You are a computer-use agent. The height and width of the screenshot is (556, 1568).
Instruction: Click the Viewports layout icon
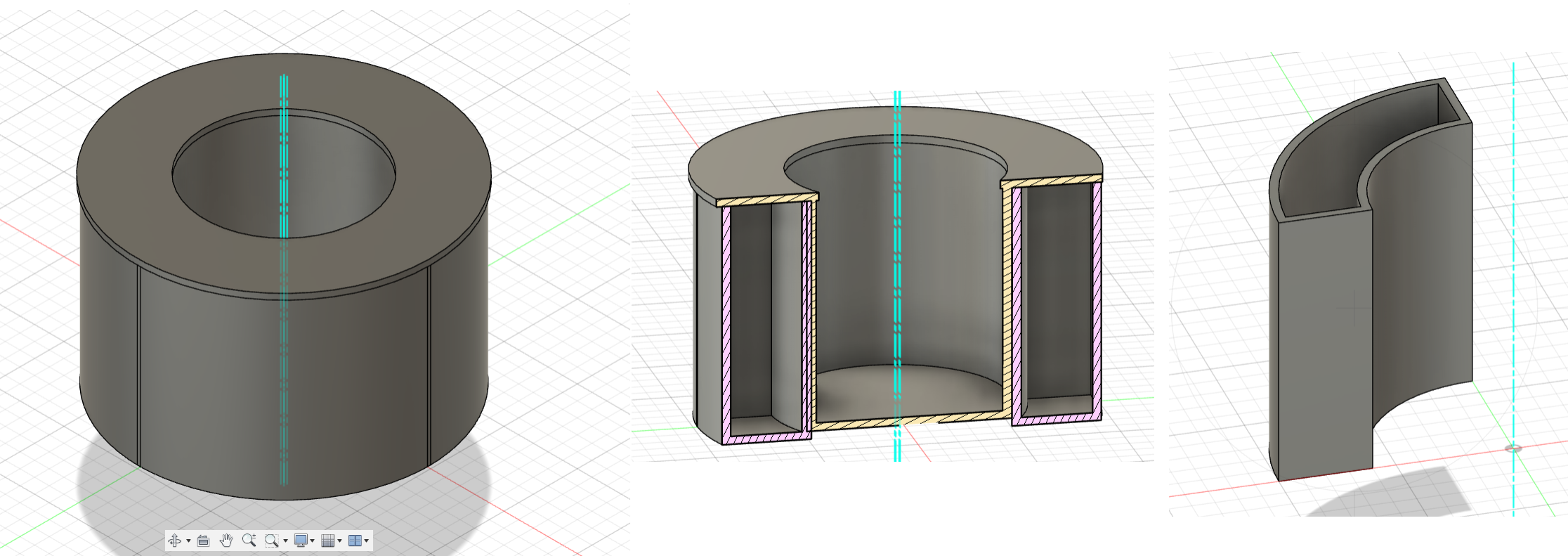(x=355, y=541)
